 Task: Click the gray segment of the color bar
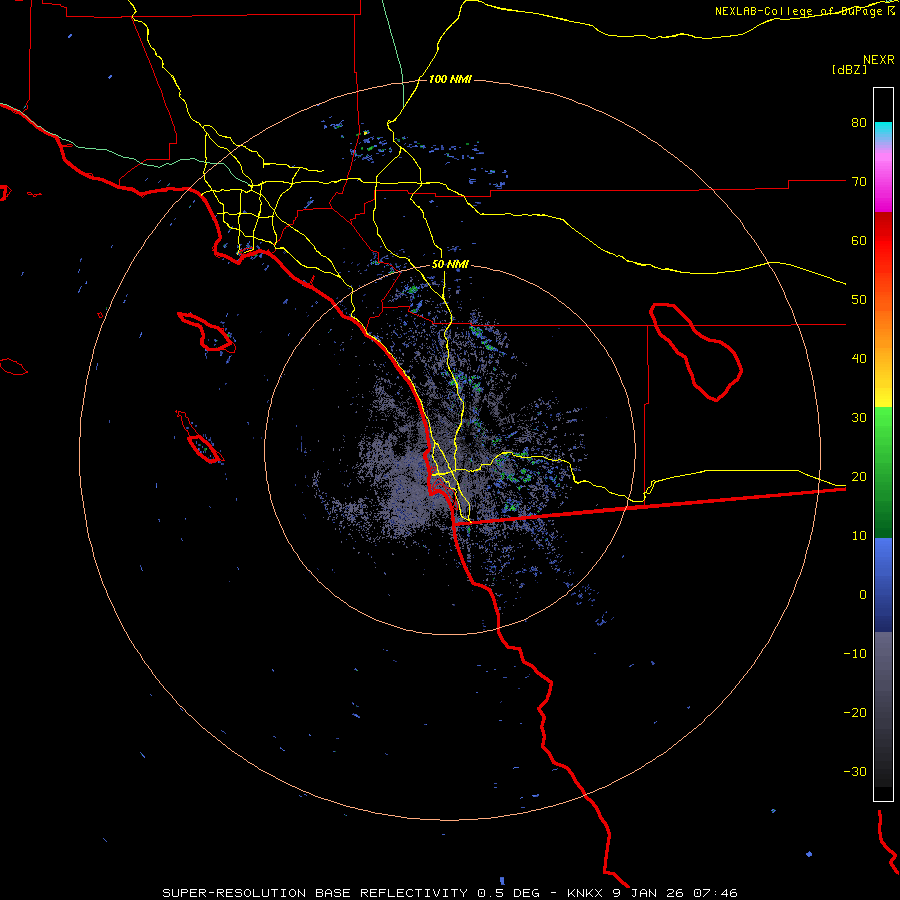click(x=883, y=709)
